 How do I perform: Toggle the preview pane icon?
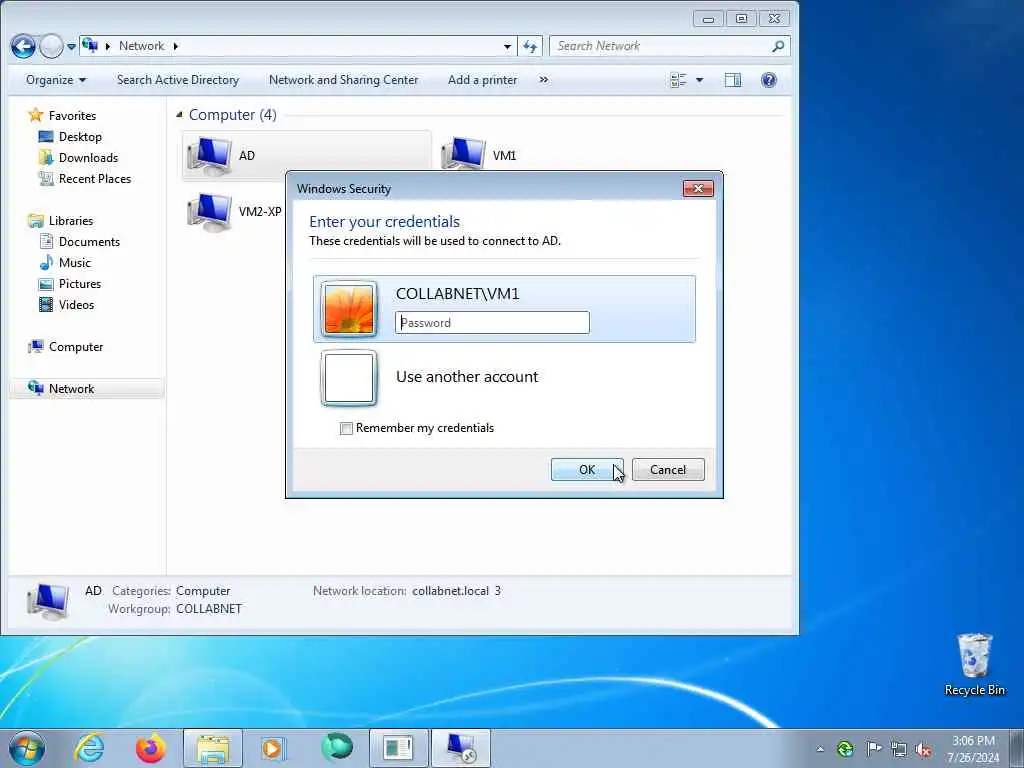coord(733,80)
